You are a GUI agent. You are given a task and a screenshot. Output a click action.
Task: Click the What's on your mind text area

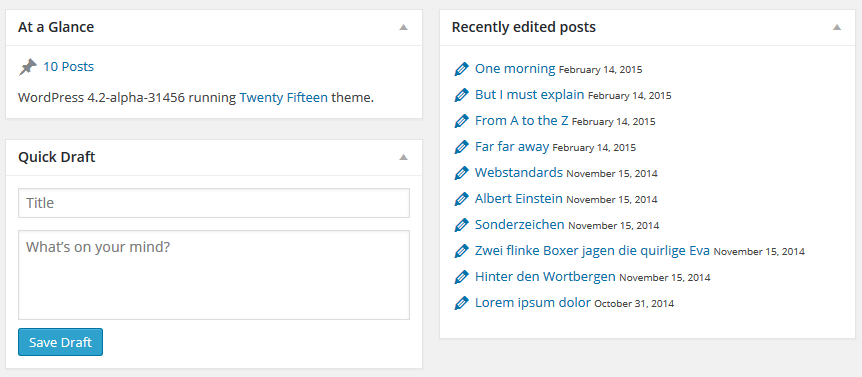(x=214, y=275)
